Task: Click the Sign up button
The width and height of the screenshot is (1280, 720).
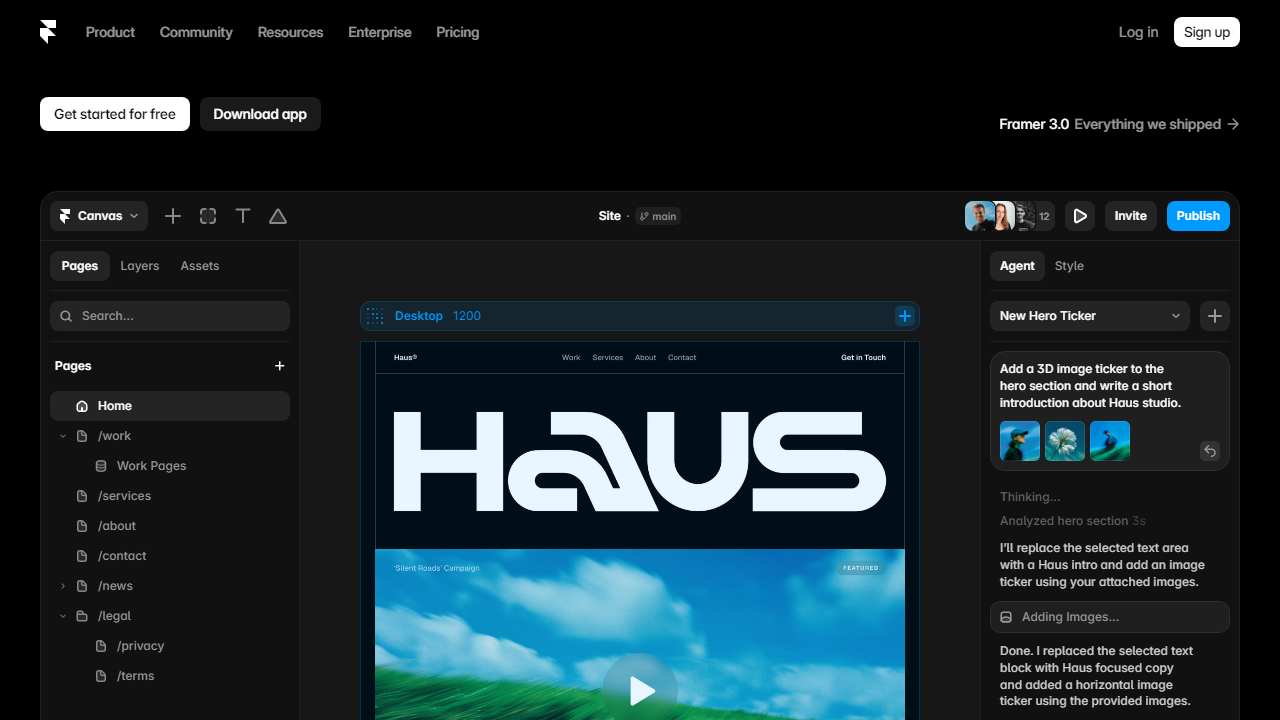Action: pyautogui.click(x=1207, y=32)
